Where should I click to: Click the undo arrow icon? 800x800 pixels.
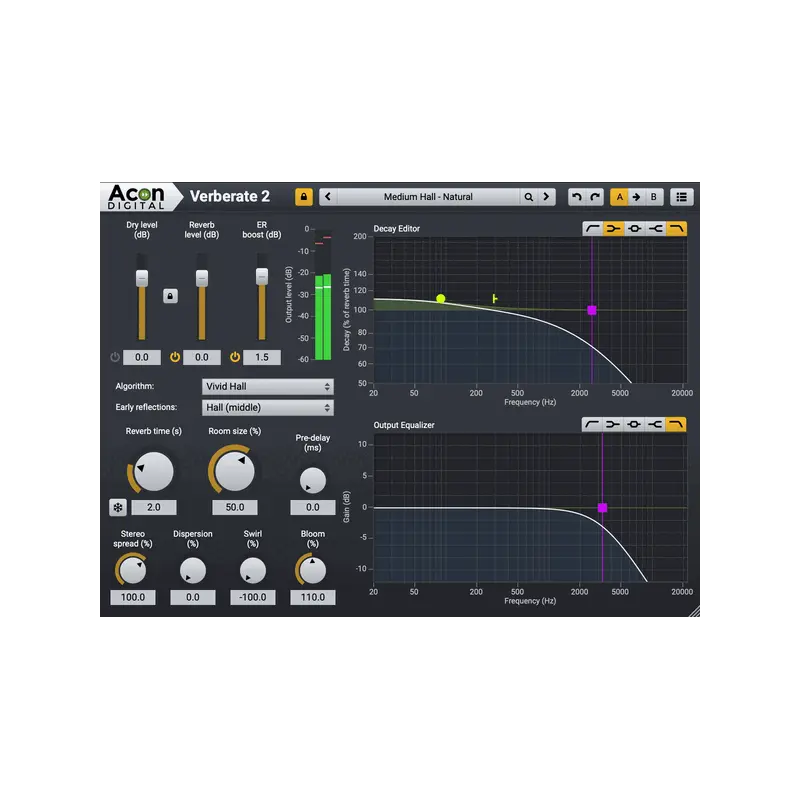pos(577,197)
